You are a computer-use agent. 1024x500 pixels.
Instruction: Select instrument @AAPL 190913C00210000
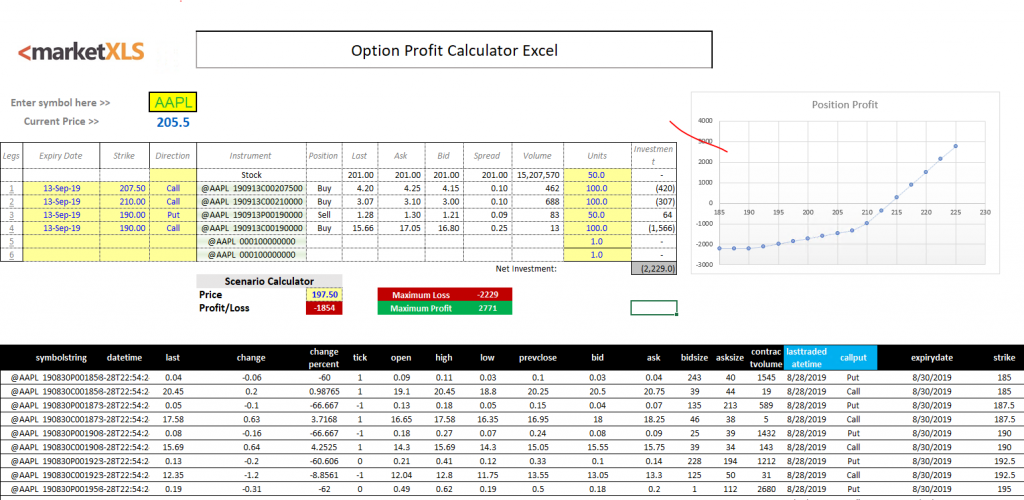(x=251, y=201)
